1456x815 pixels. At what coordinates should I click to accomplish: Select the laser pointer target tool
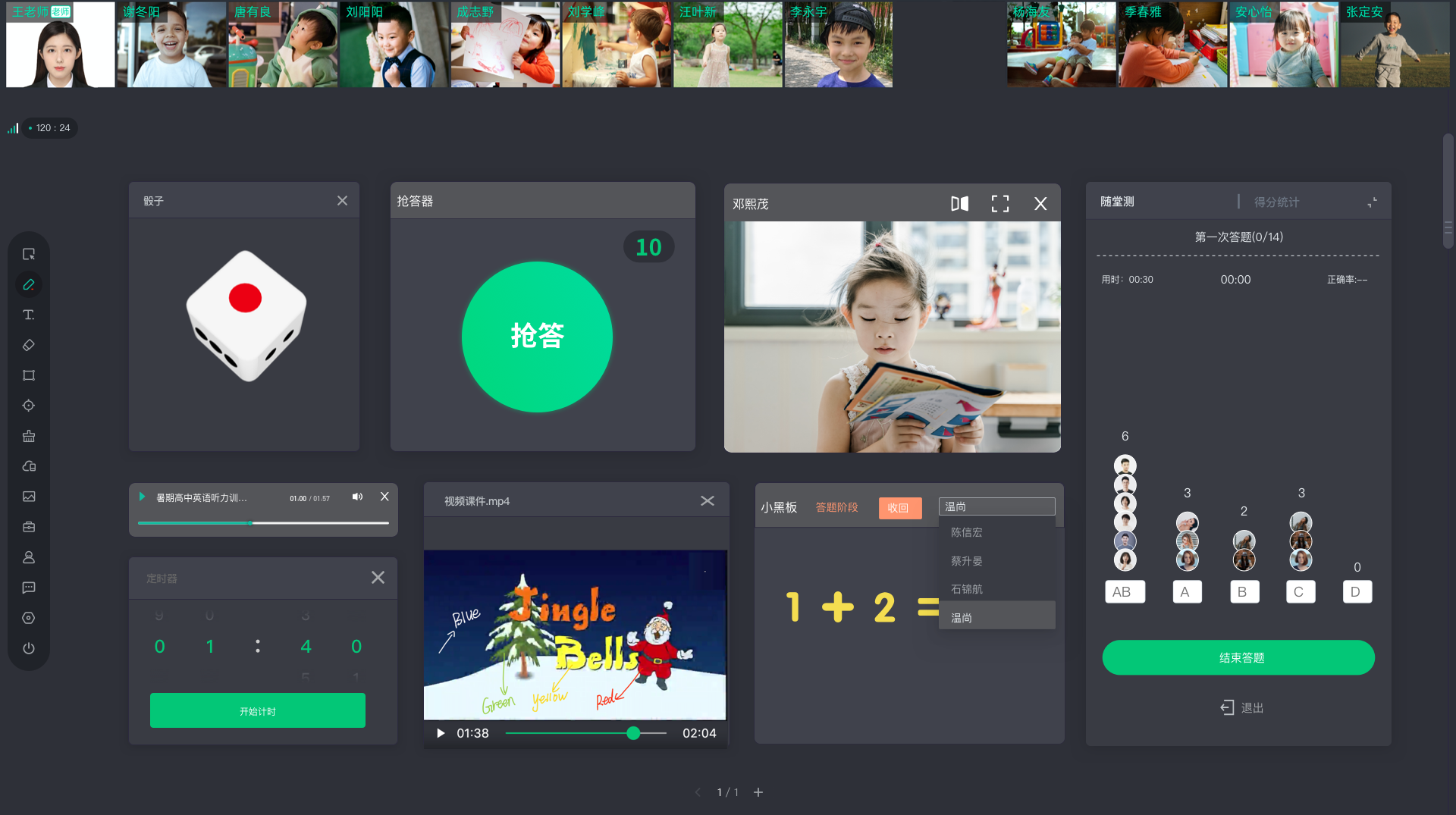point(29,406)
